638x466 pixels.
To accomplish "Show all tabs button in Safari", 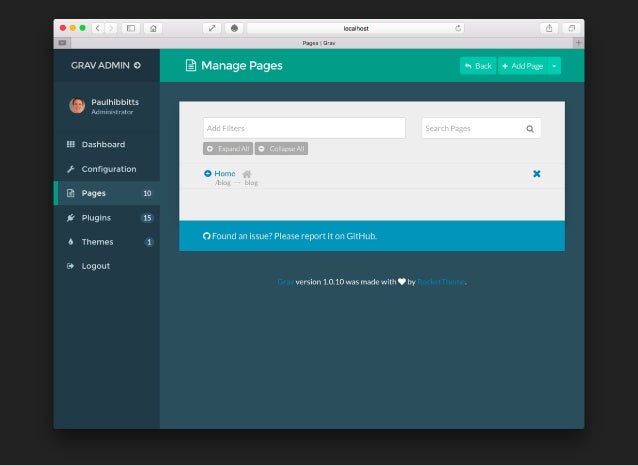I will (571, 28).
